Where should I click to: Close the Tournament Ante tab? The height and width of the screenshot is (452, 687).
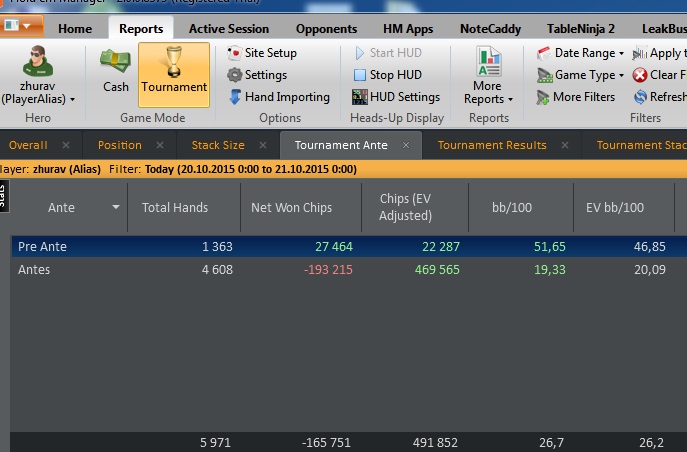[x=406, y=145]
